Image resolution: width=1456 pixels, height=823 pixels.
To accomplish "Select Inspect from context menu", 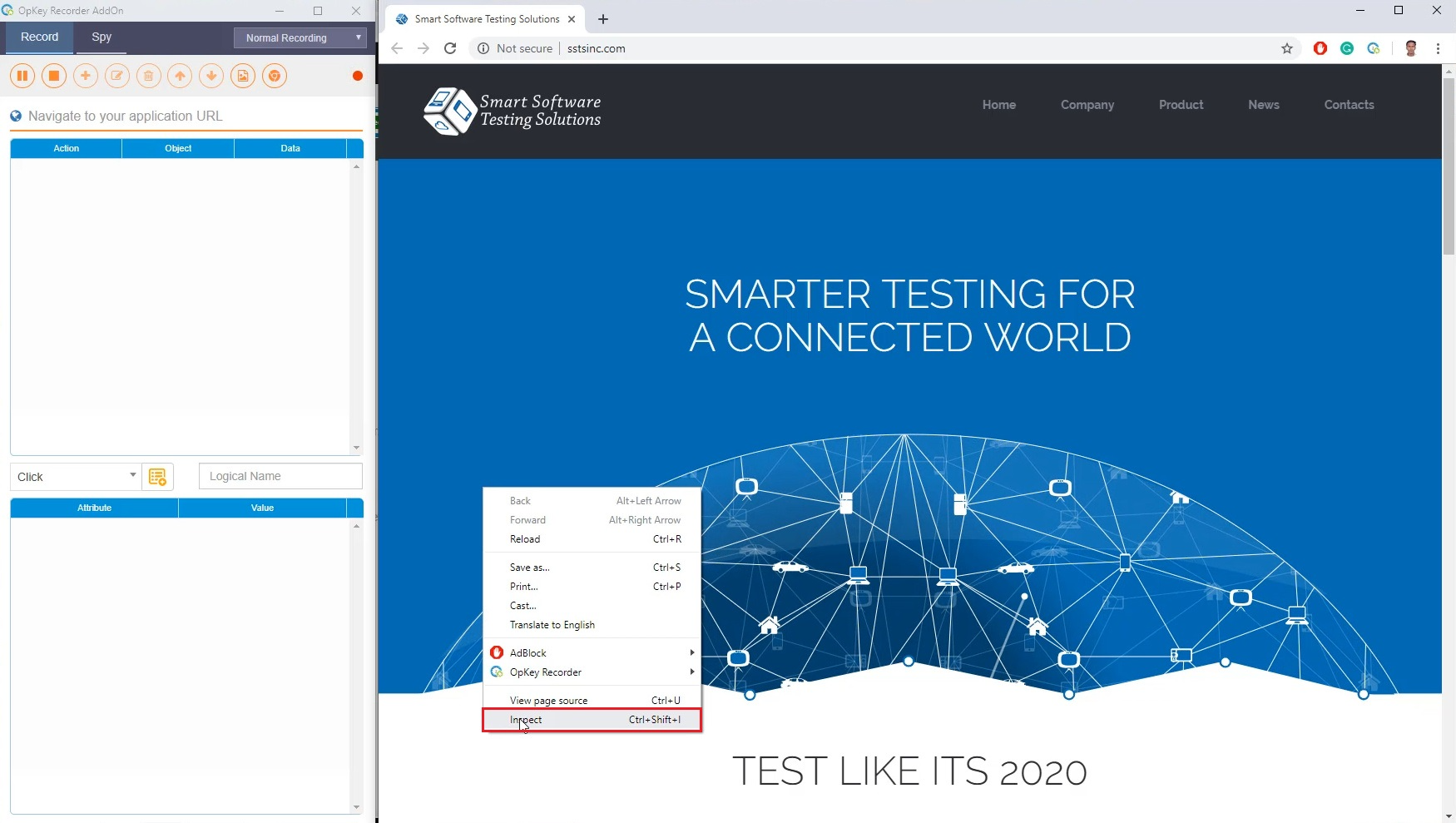I will (x=592, y=720).
